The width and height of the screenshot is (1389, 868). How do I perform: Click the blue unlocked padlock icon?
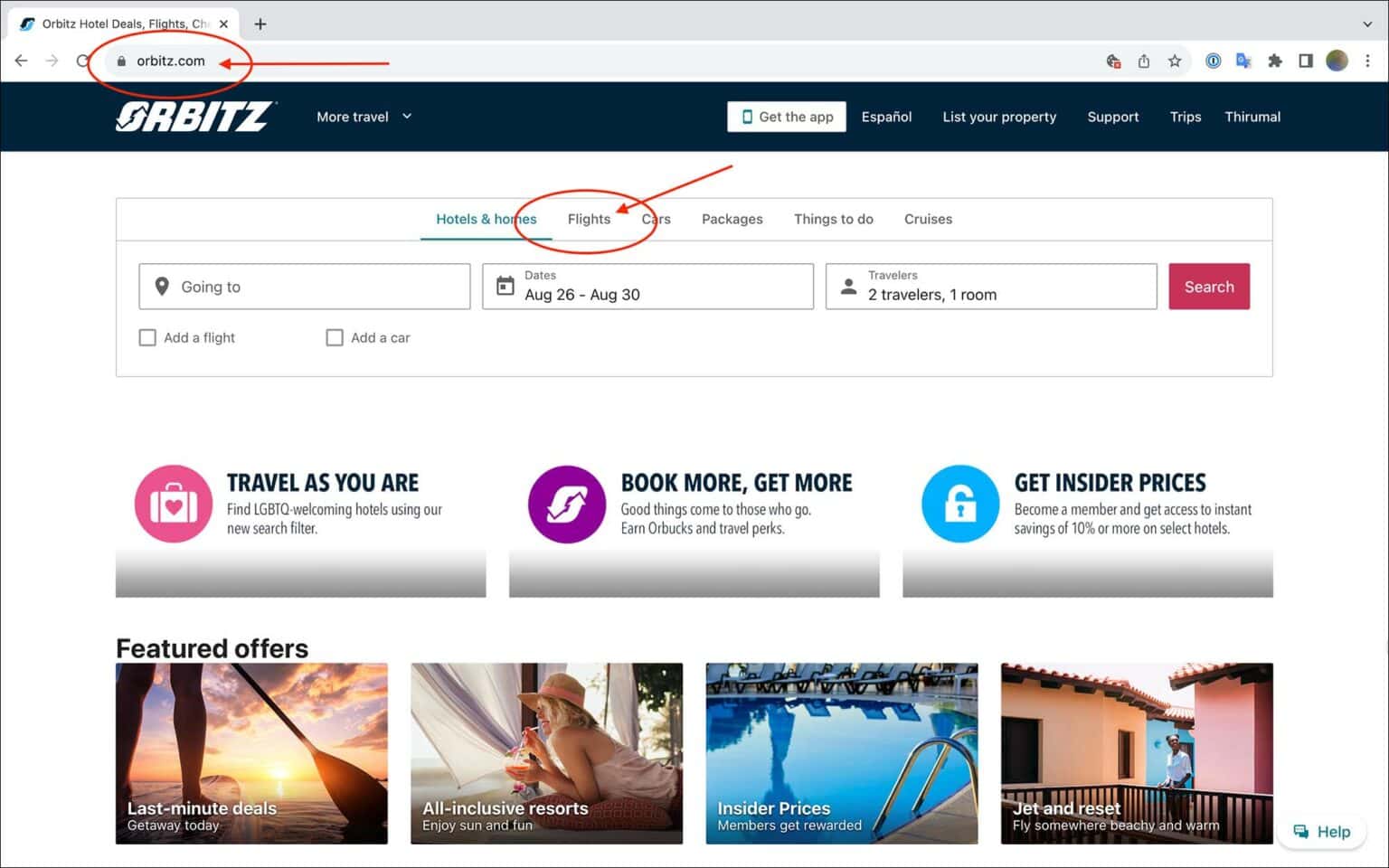960,504
